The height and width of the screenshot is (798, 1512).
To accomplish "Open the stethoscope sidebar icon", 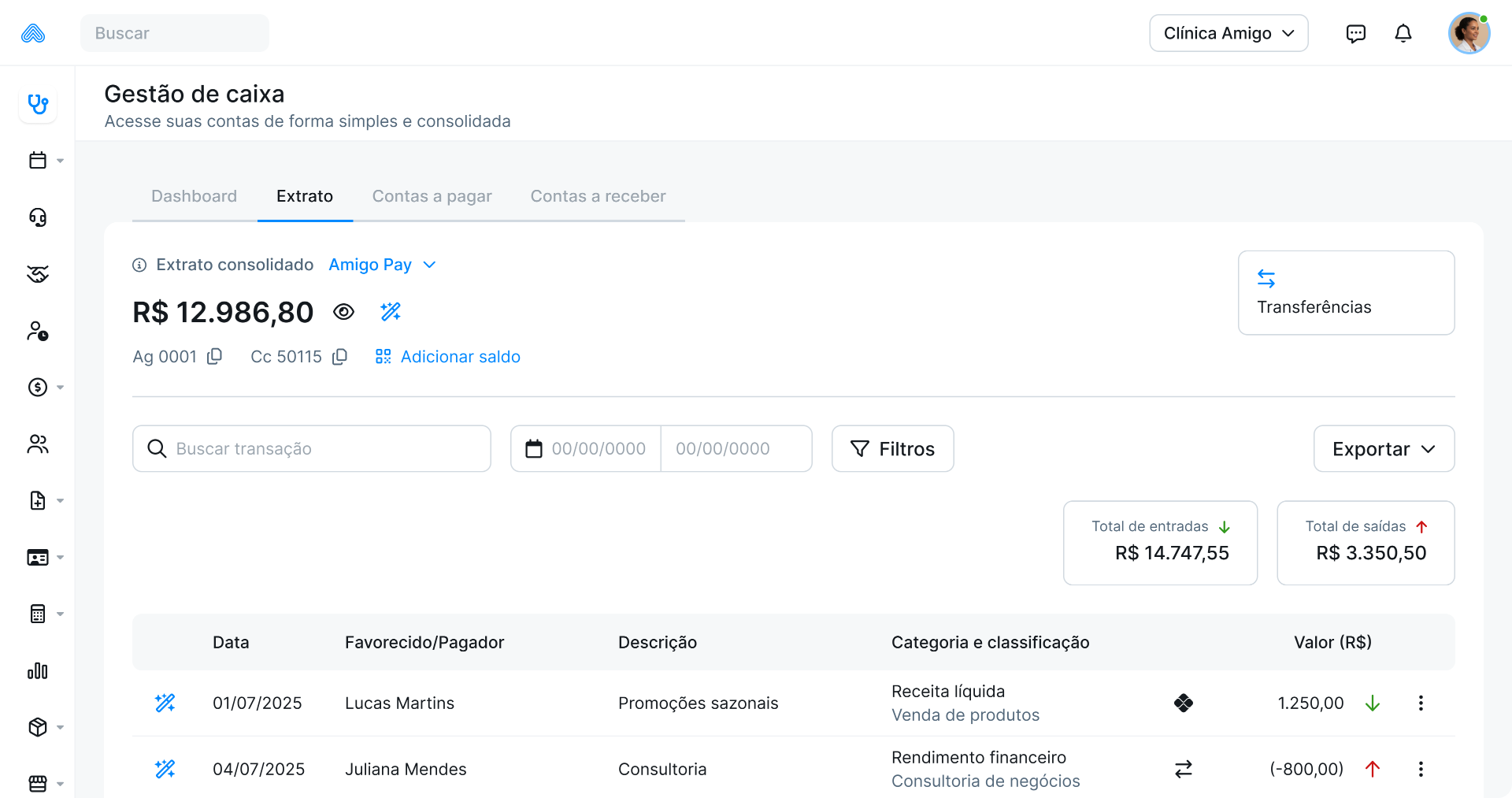I will click(x=38, y=104).
